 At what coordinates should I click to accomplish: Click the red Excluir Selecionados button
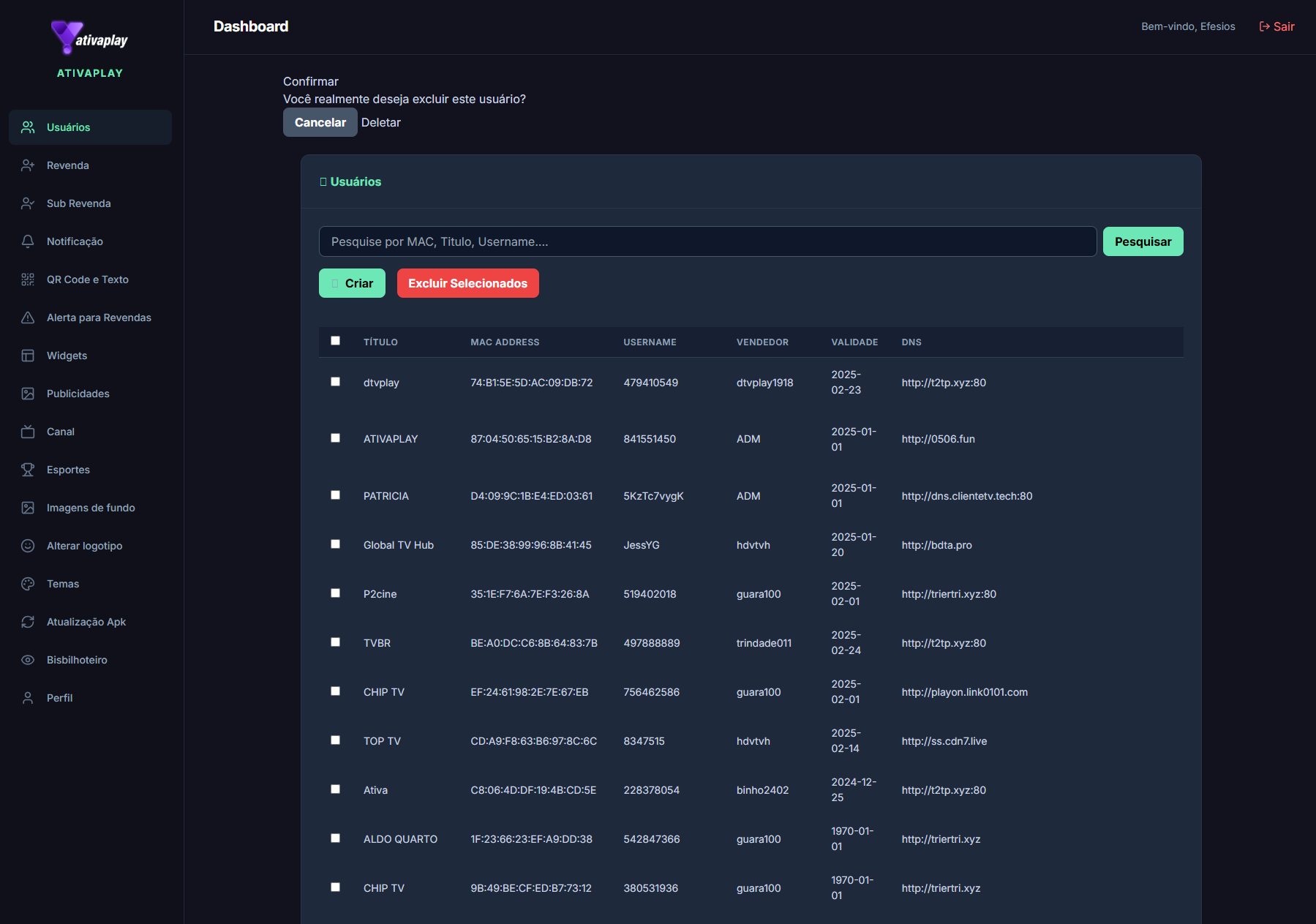467,283
